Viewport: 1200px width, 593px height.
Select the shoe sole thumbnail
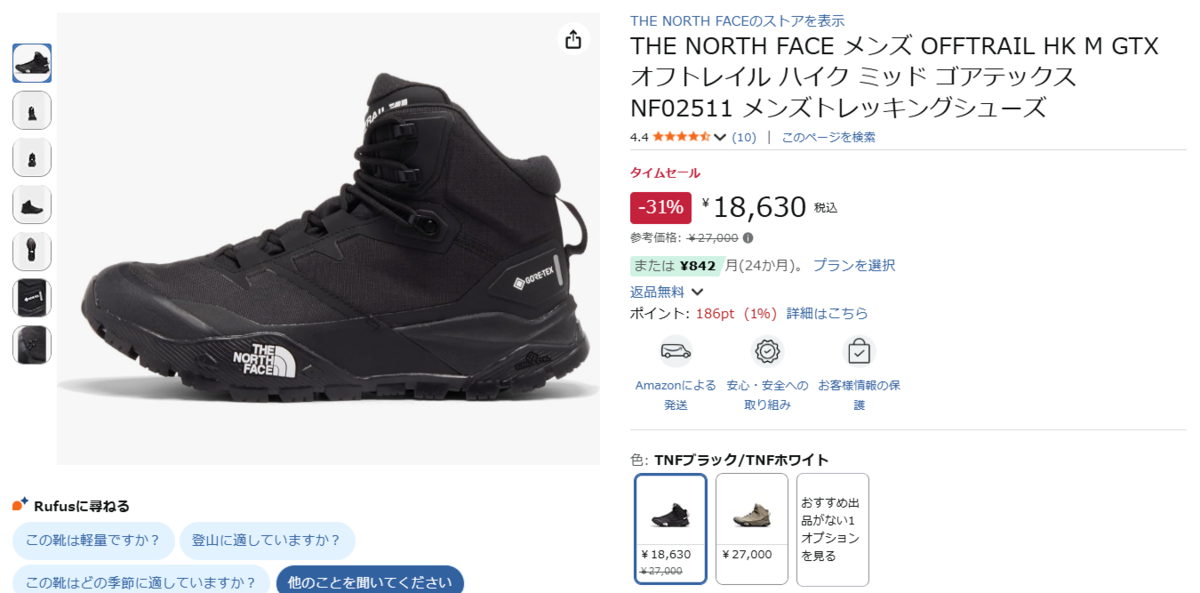(32, 251)
